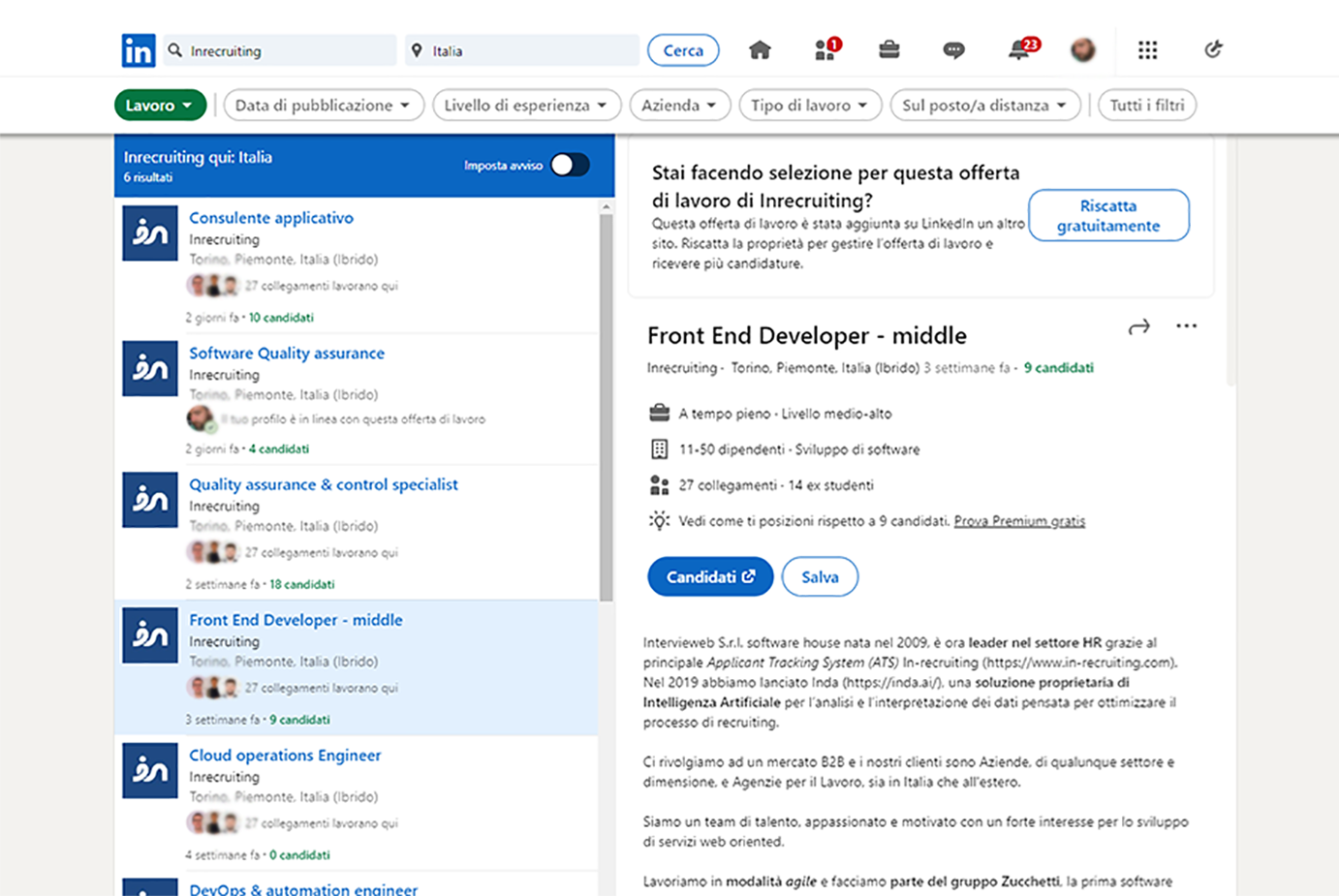Click '10 candidati' text
This screenshot has width=1339, height=896.
pyautogui.click(x=281, y=318)
